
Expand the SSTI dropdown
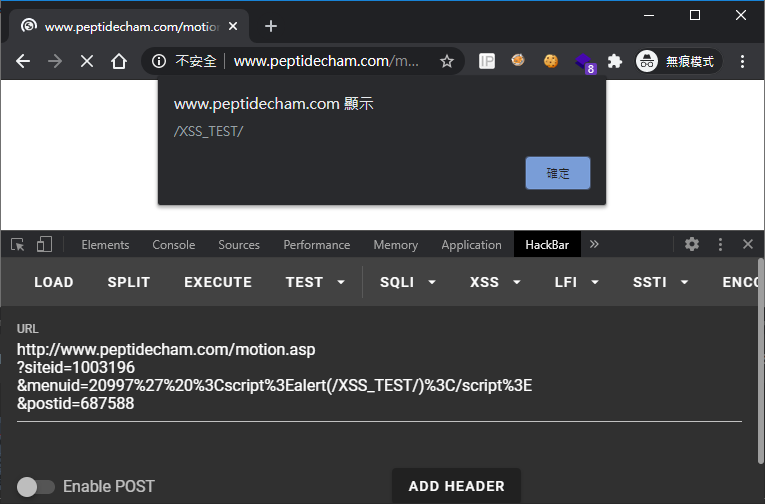point(661,282)
